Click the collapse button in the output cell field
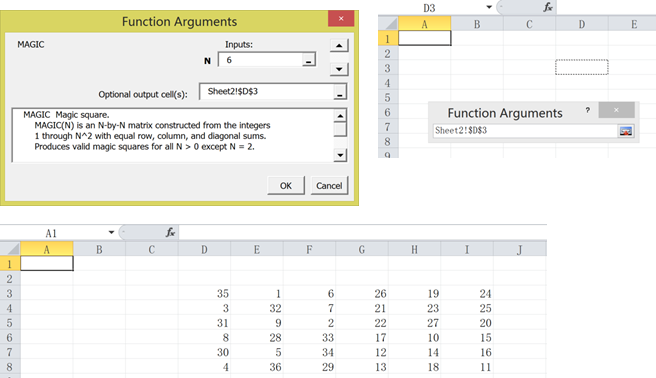This screenshot has height=378, width=656. click(x=340, y=92)
